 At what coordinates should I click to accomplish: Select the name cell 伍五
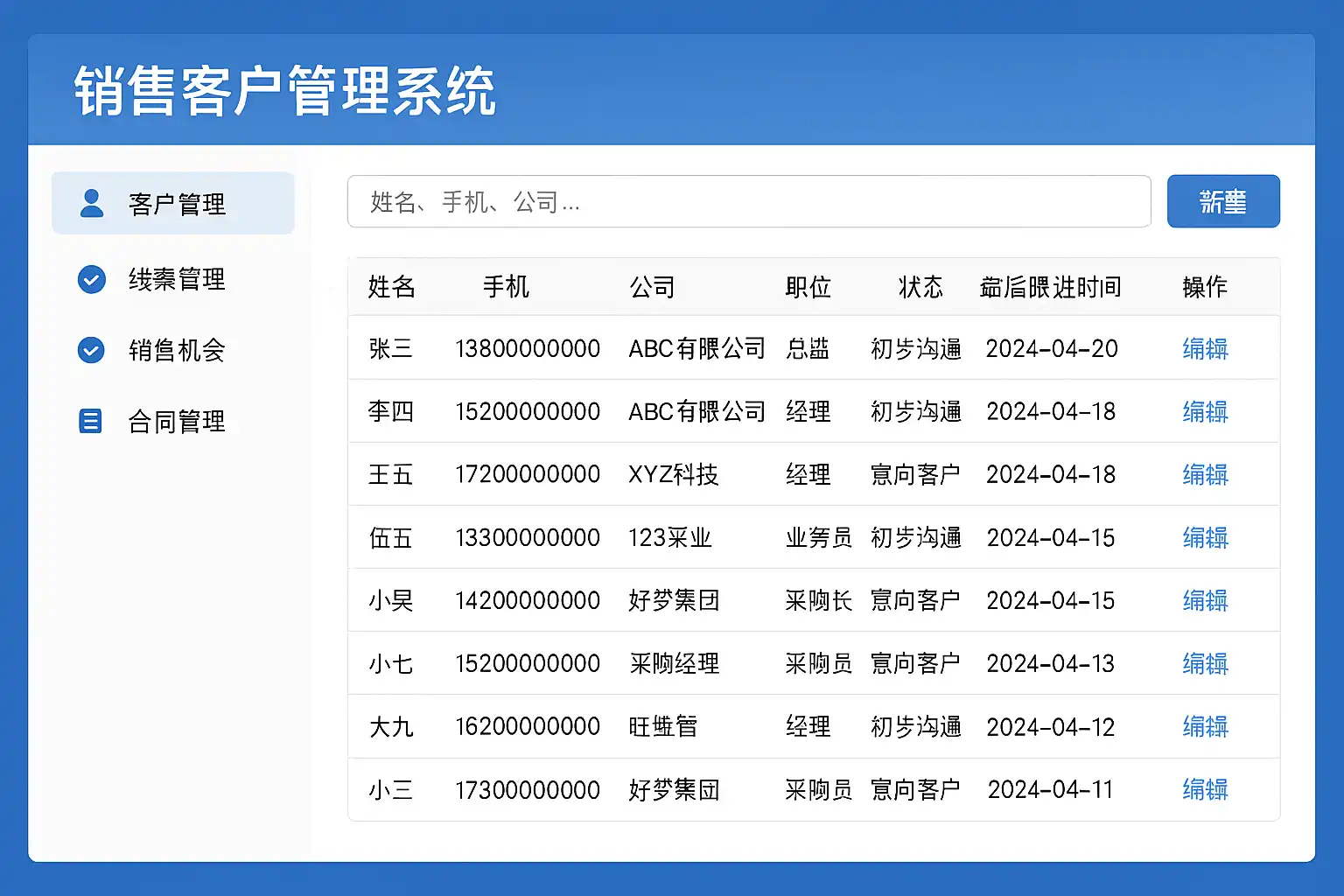(390, 537)
